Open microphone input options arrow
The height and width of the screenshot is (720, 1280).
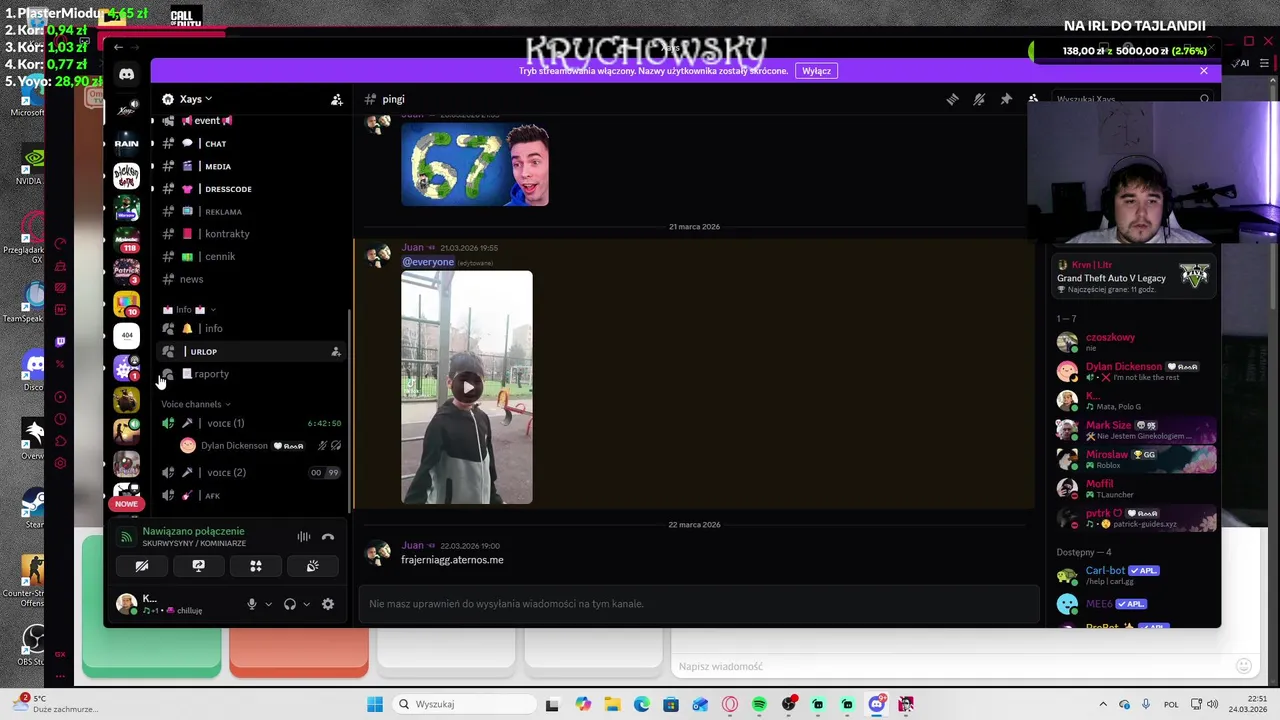pos(268,604)
